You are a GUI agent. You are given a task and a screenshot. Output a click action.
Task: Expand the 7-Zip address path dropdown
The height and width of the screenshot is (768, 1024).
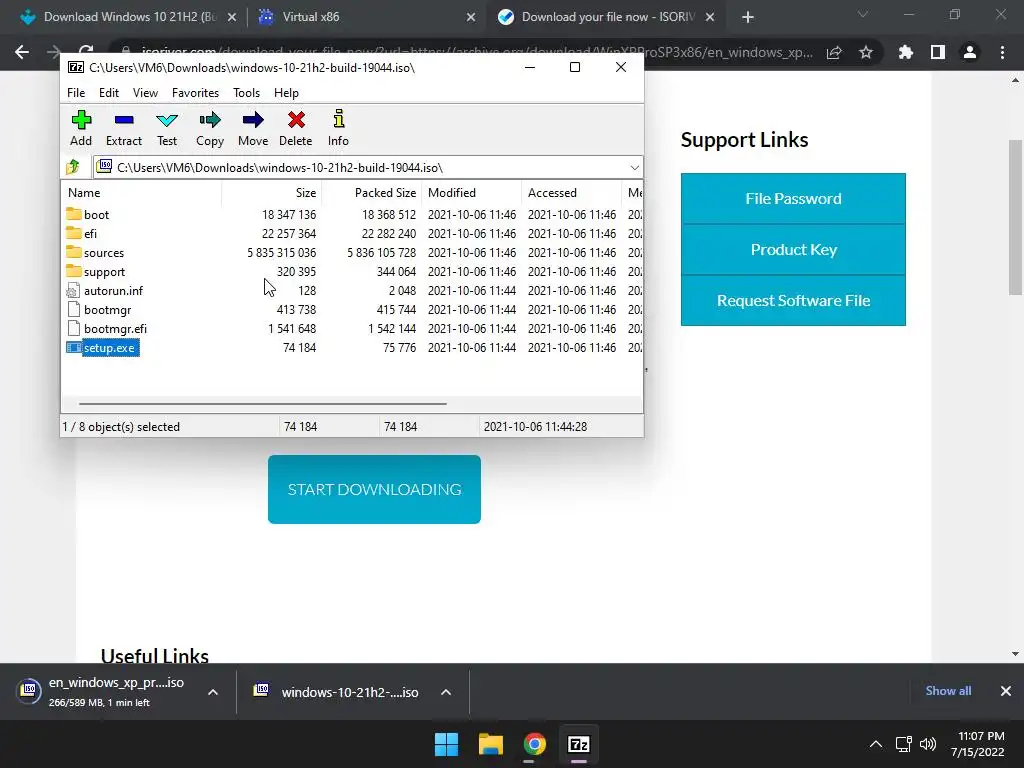634,168
